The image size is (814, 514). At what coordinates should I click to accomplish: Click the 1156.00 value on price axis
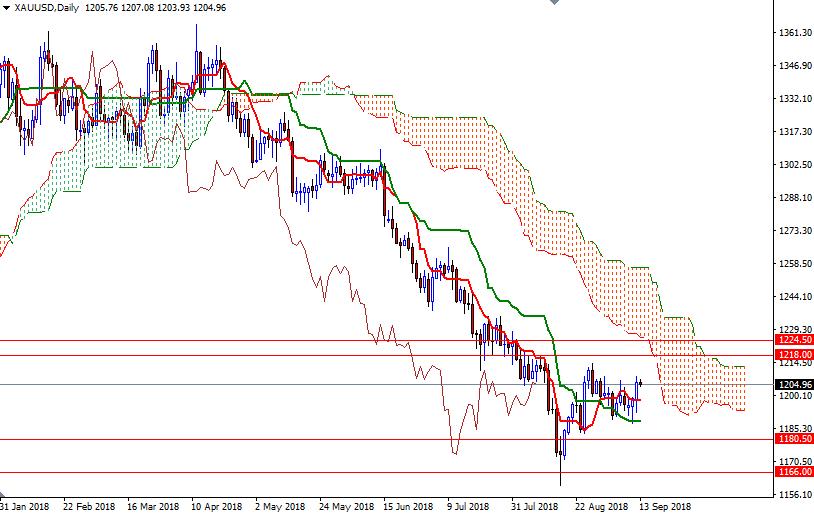794,494
